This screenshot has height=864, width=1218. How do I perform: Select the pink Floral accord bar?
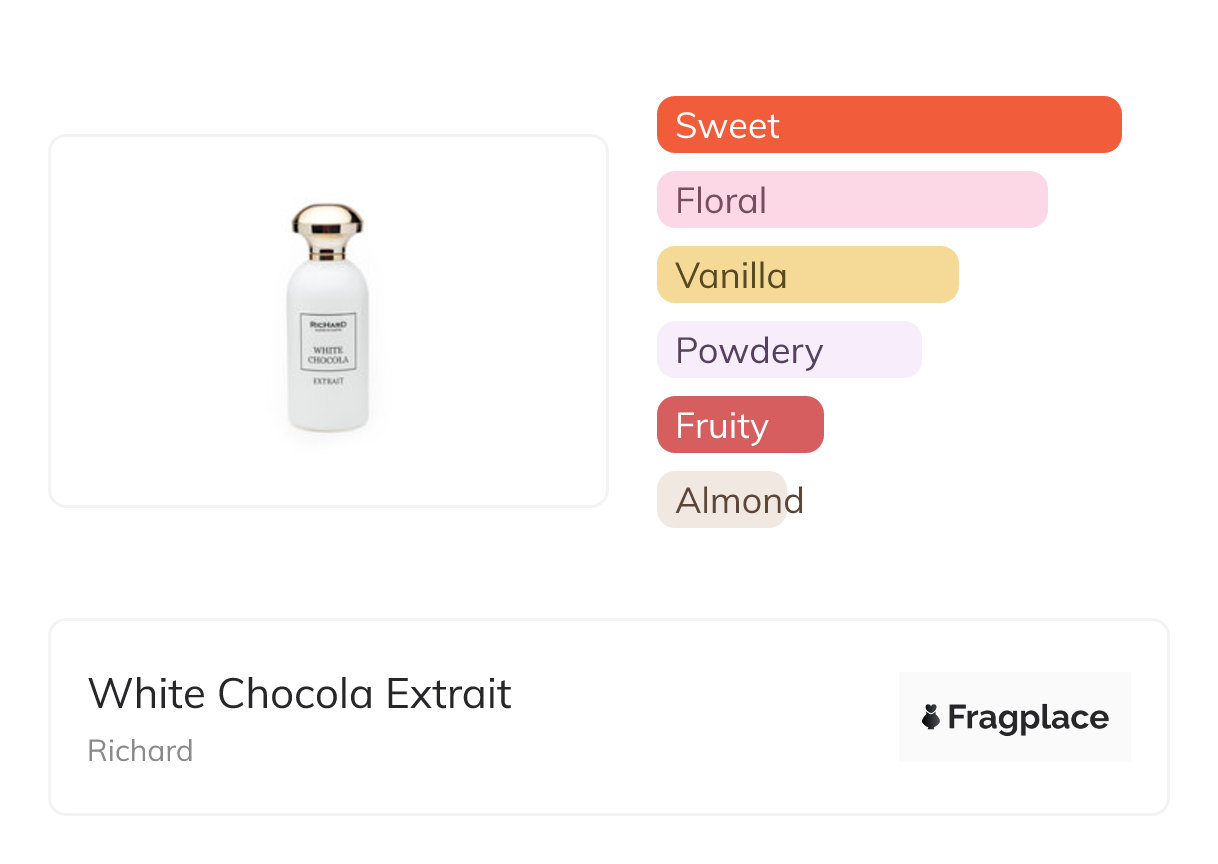pos(851,200)
